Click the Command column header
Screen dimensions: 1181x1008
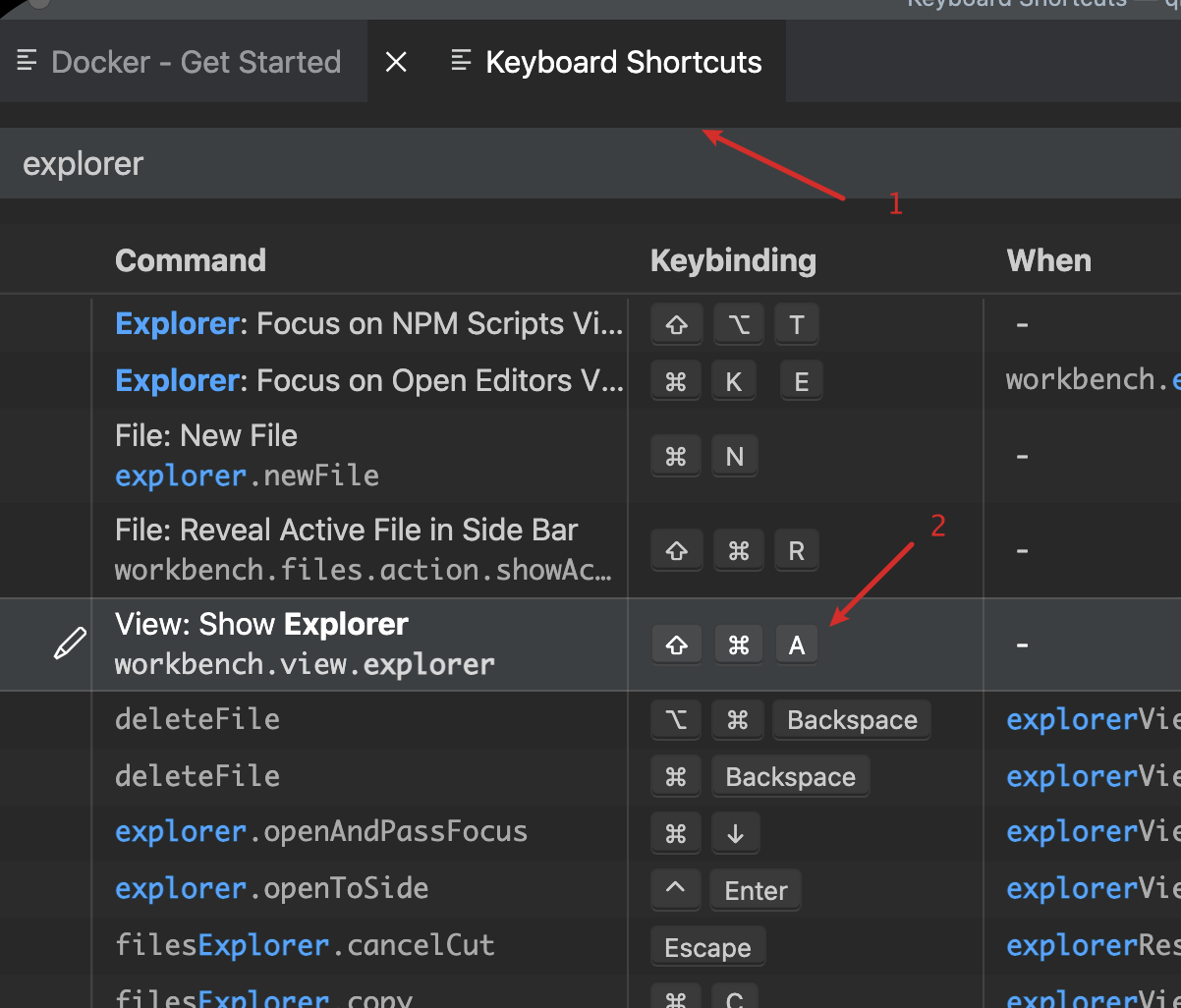pyautogui.click(x=191, y=259)
